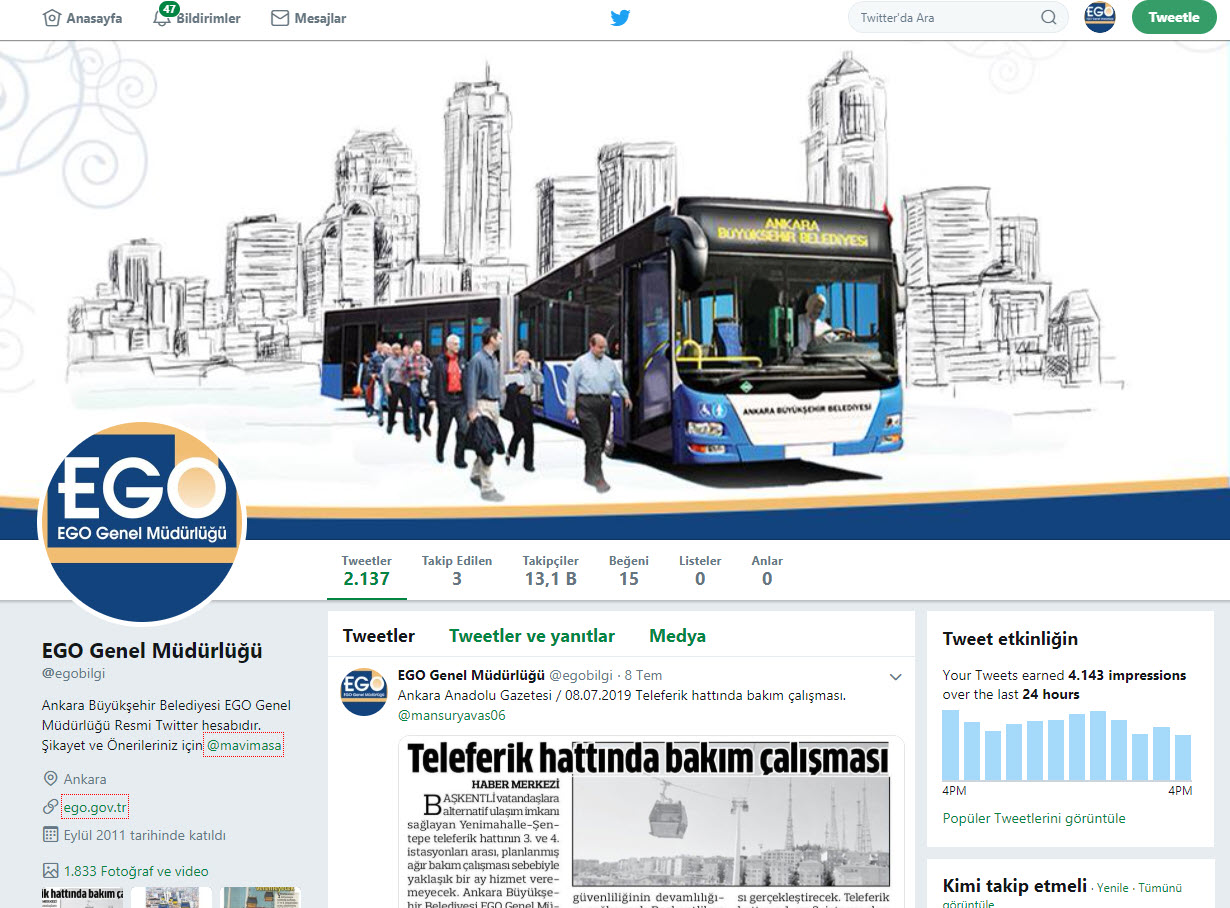Click the Anasayfa home icon

point(52,18)
